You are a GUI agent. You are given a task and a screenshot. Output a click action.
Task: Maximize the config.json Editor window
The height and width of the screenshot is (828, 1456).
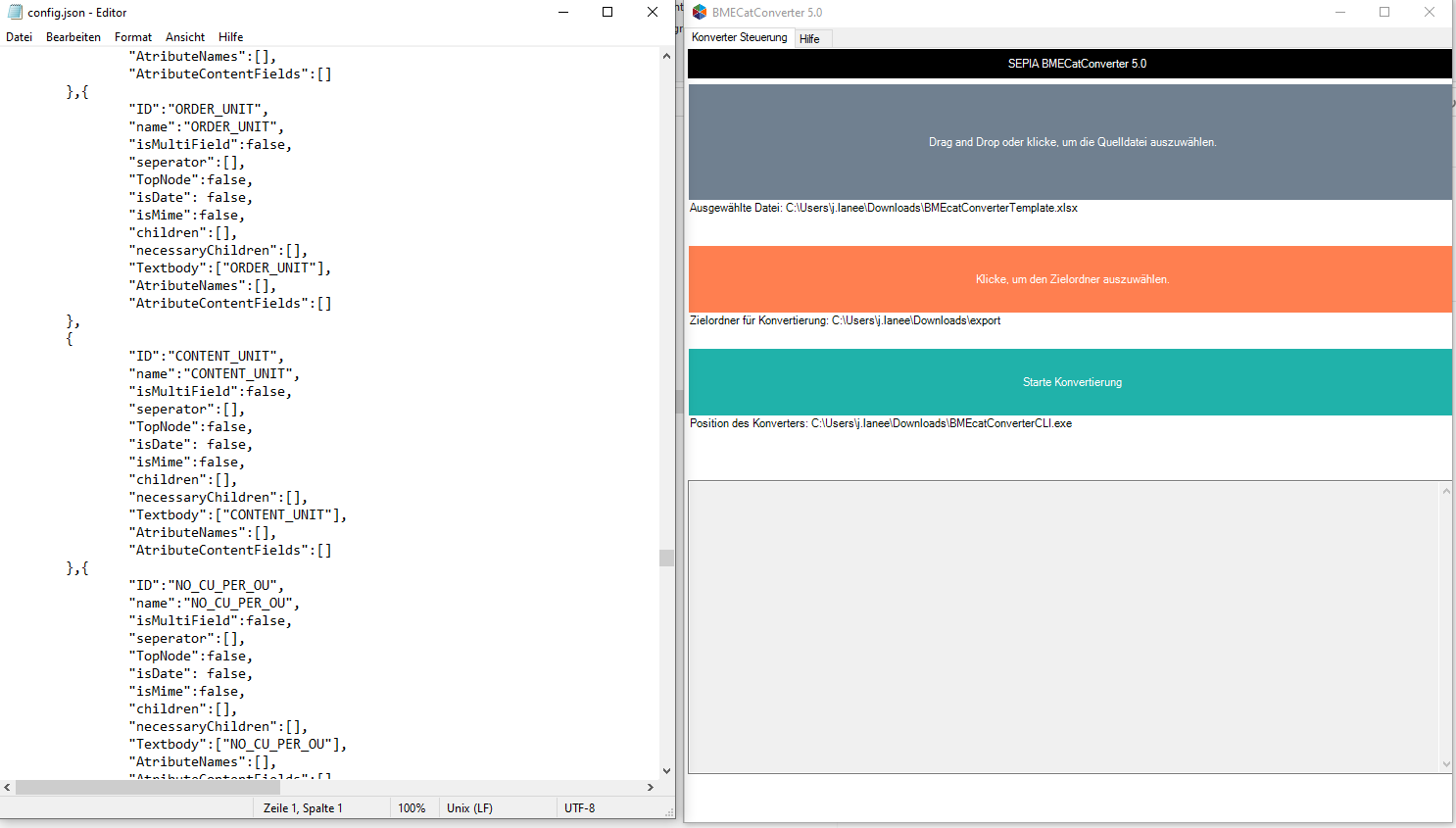(607, 13)
